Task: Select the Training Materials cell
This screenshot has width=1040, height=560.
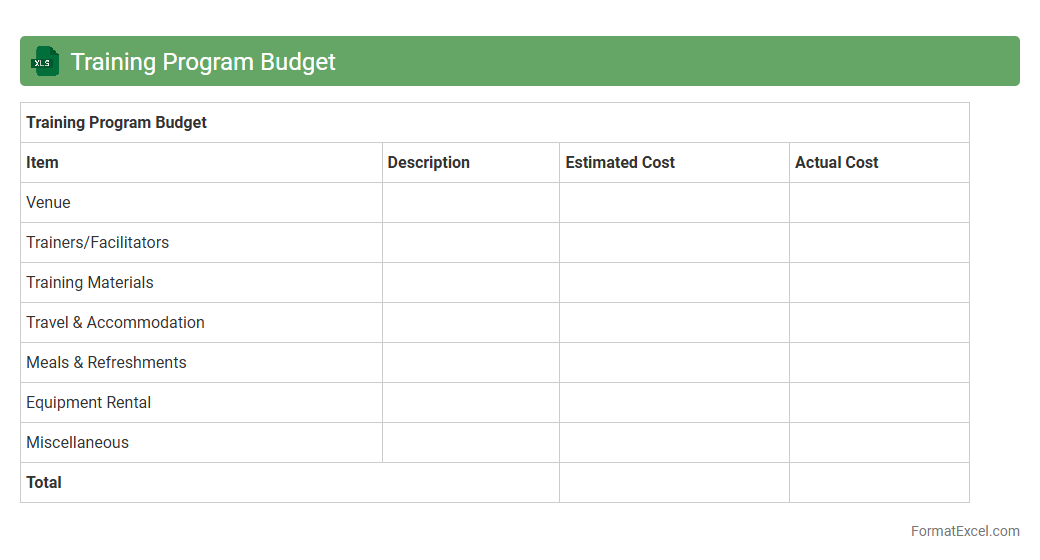Action: pyautogui.click(x=90, y=282)
